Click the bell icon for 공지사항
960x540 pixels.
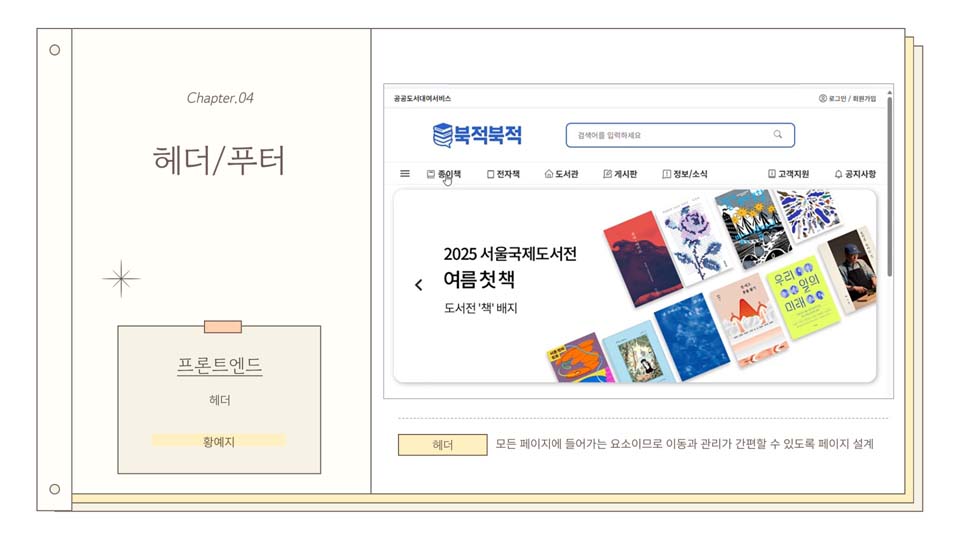pyautogui.click(x=838, y=174)
